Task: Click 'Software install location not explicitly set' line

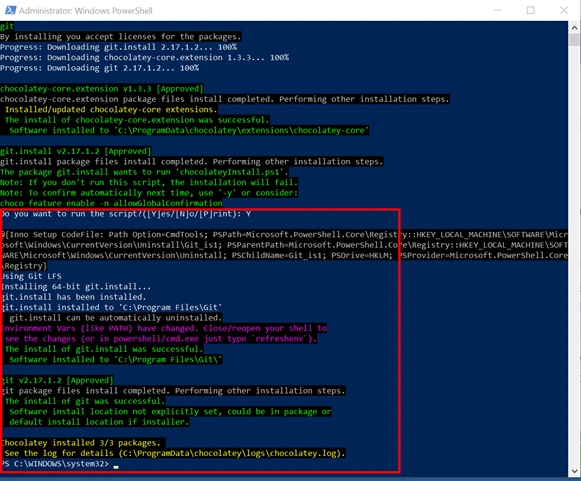Action: [170, 411]
